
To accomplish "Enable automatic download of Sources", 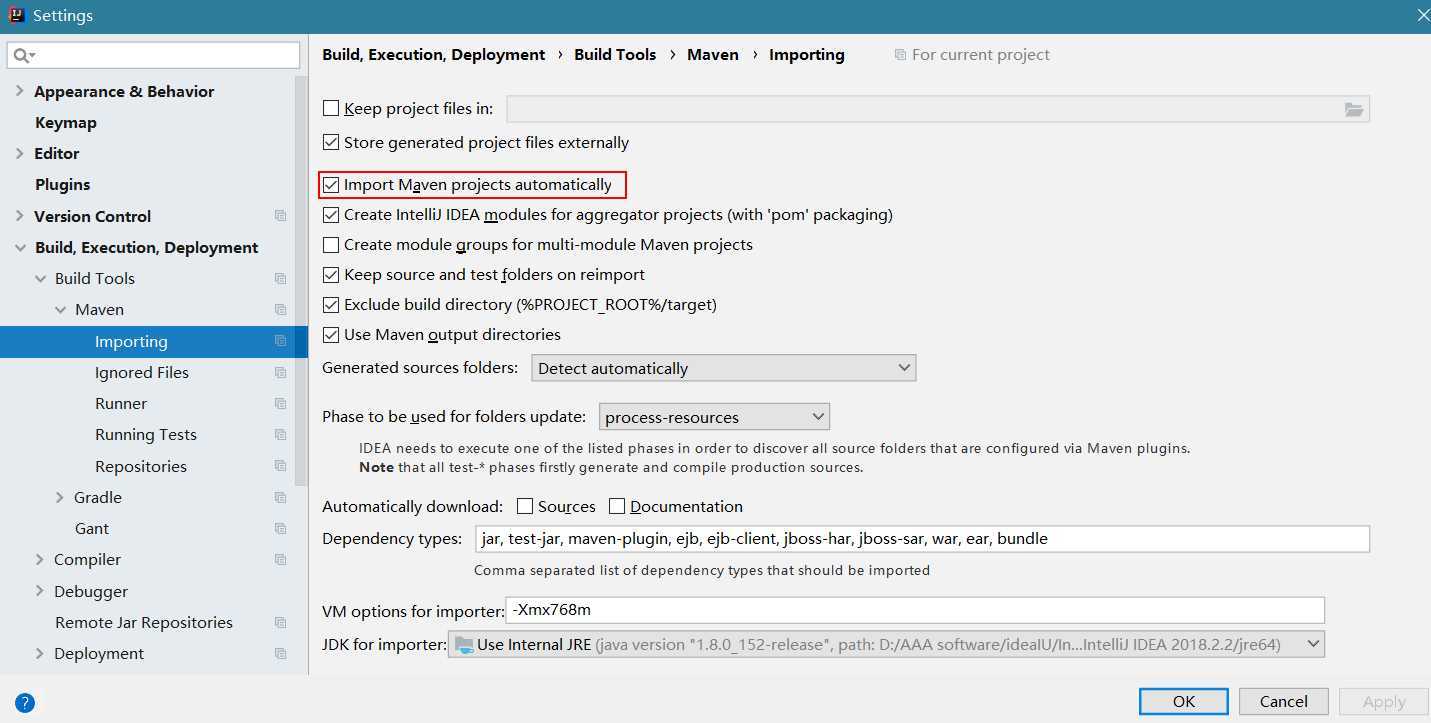I will pos(525,507).
